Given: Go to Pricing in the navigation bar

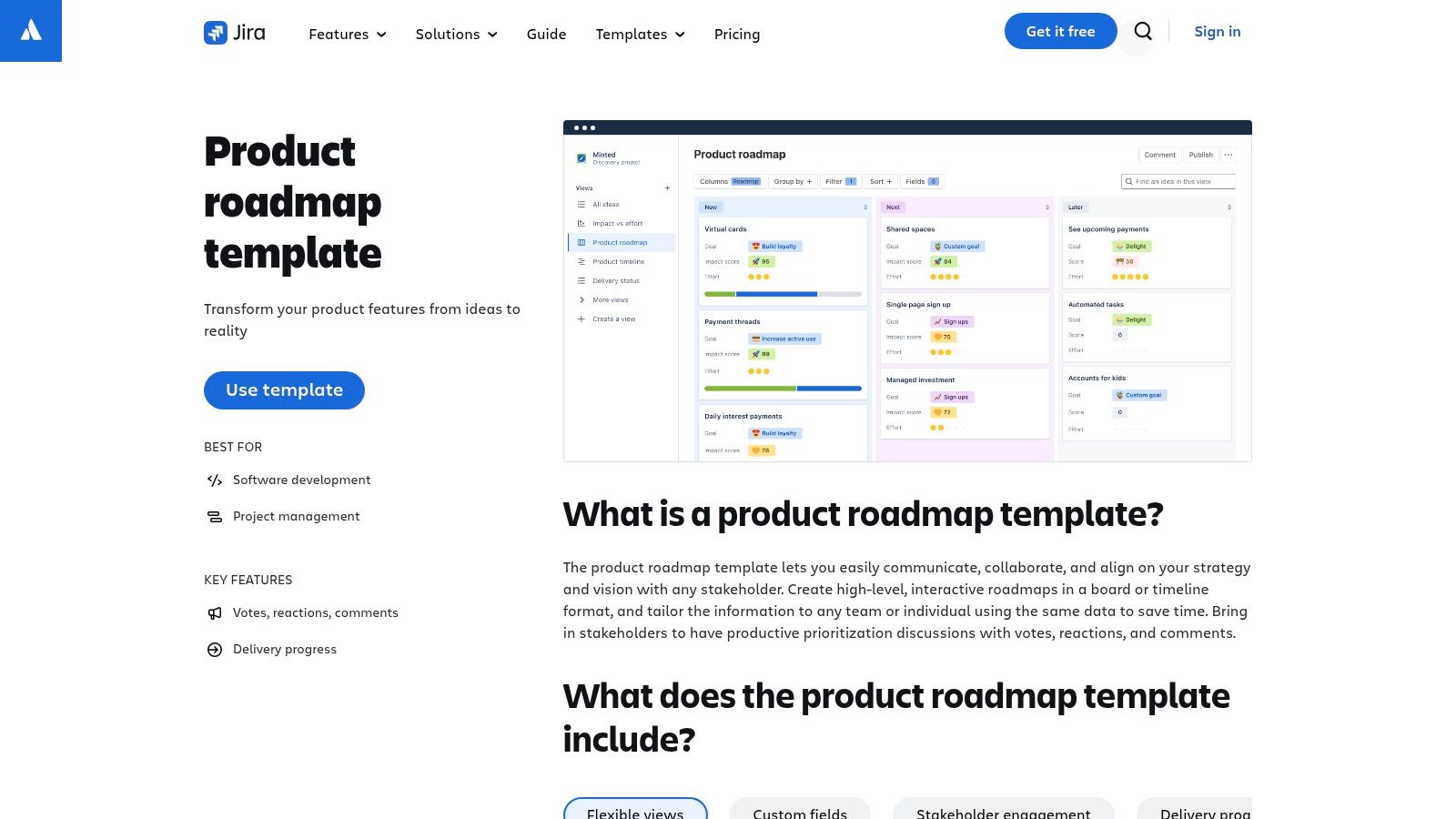Looking at the screenshot, I should click(736, 34).
